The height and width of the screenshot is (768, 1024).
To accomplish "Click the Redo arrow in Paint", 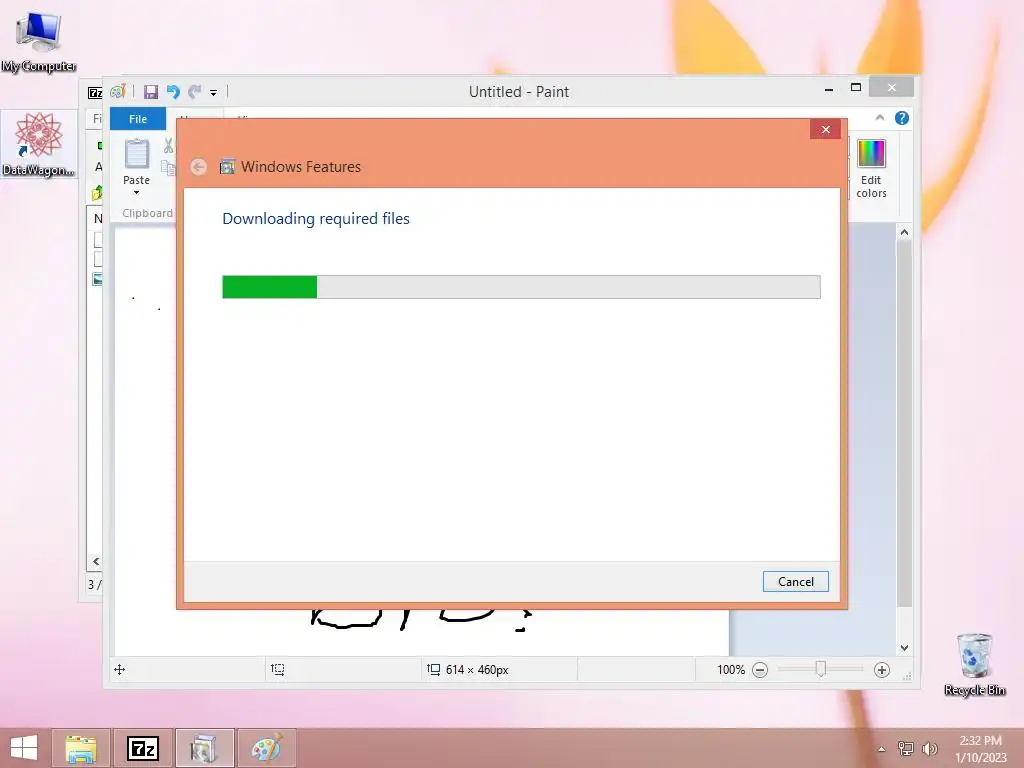I will (x=194, y=92).
